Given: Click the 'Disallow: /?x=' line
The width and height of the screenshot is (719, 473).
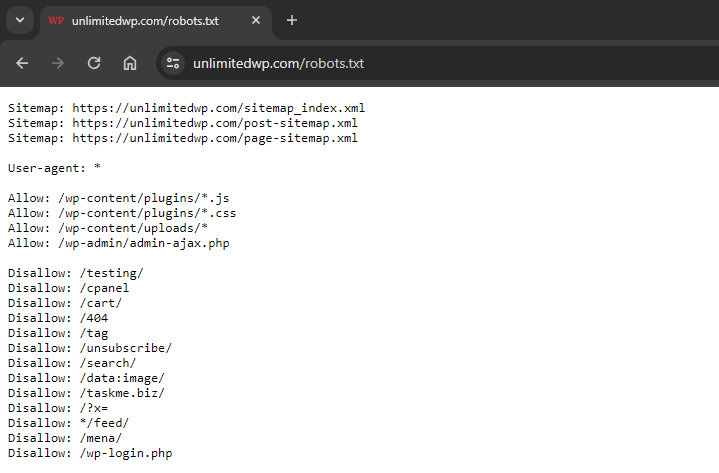Looking at the screenshot, I should [58, 408].
